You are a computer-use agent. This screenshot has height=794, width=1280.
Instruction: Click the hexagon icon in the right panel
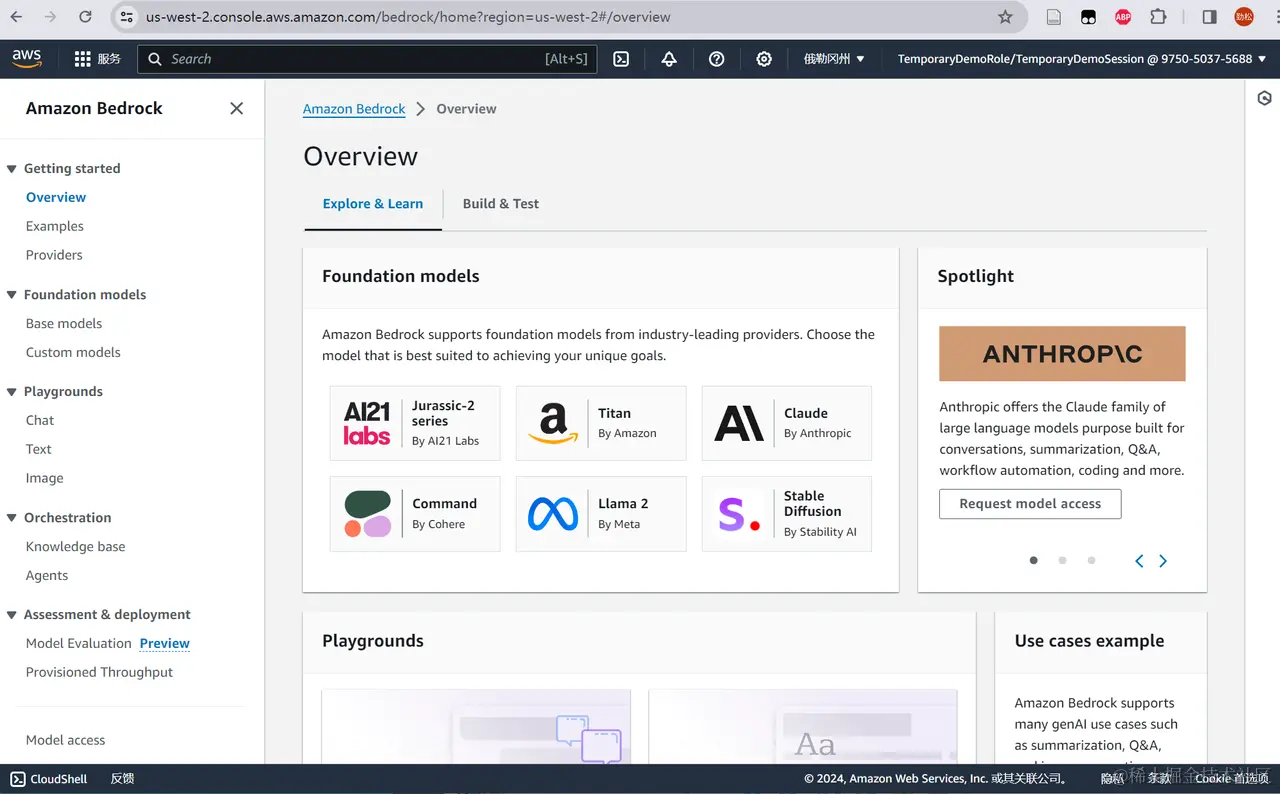point(1264,98)
